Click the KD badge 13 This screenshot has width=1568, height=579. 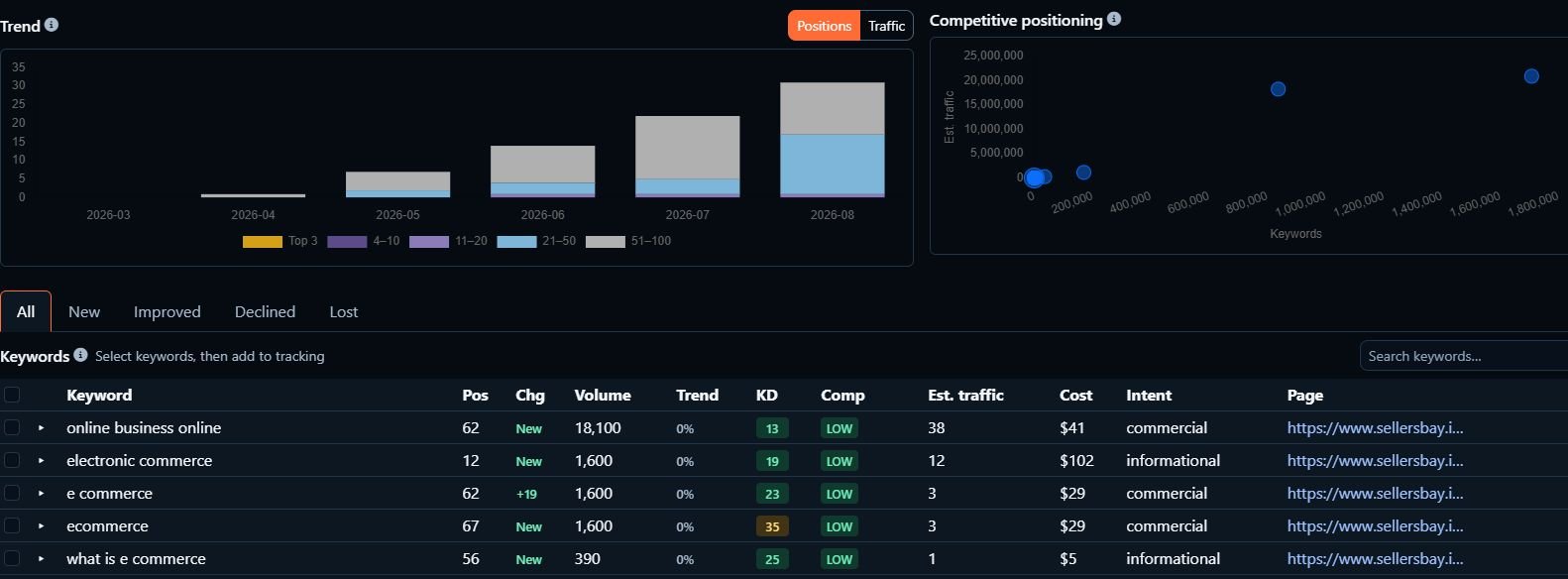772,428
